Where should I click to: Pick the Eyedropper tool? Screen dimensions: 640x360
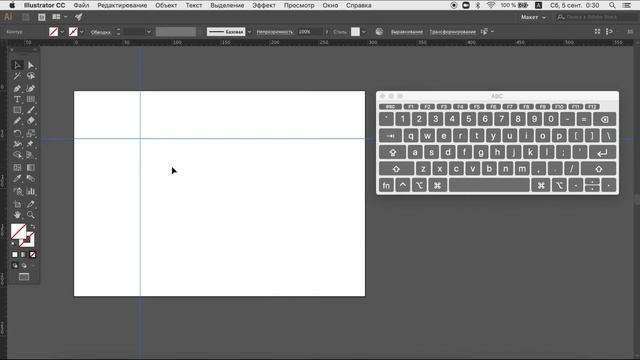click(x=17, y=178)
